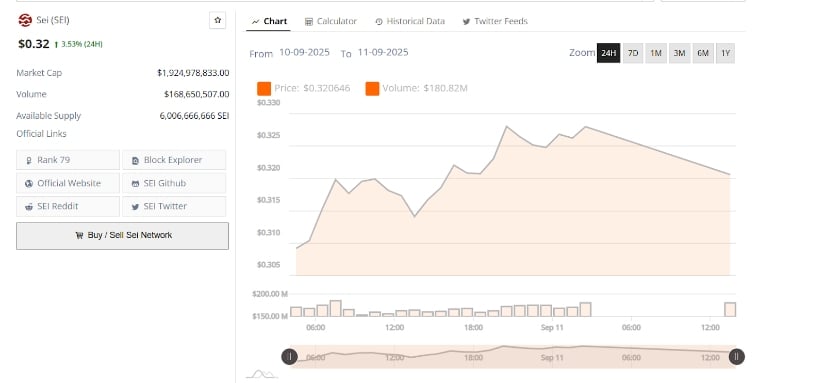
Task: Click the Sei red logo icon
Action: [25, 21]
